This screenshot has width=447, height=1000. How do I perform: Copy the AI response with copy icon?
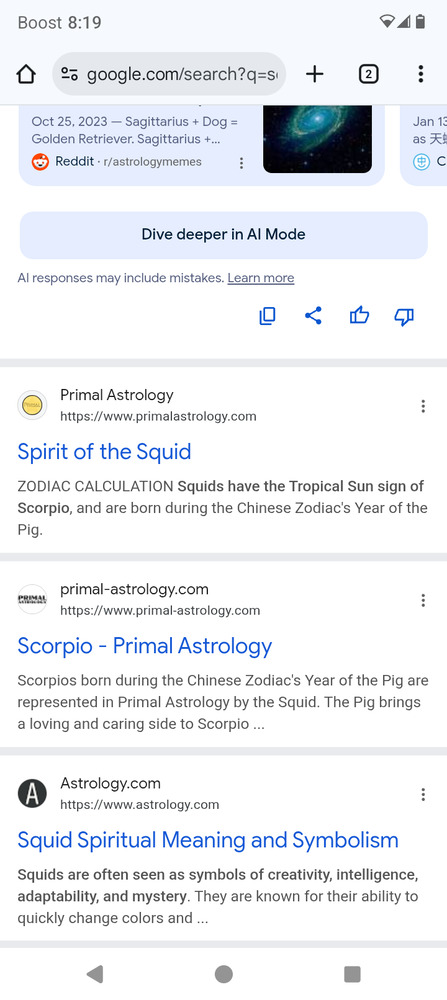click(267, 316)
